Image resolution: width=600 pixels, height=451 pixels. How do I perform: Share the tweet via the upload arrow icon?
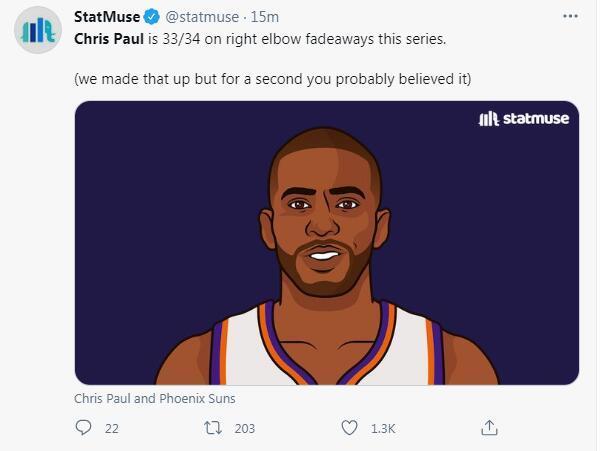[x=489, y=428]
